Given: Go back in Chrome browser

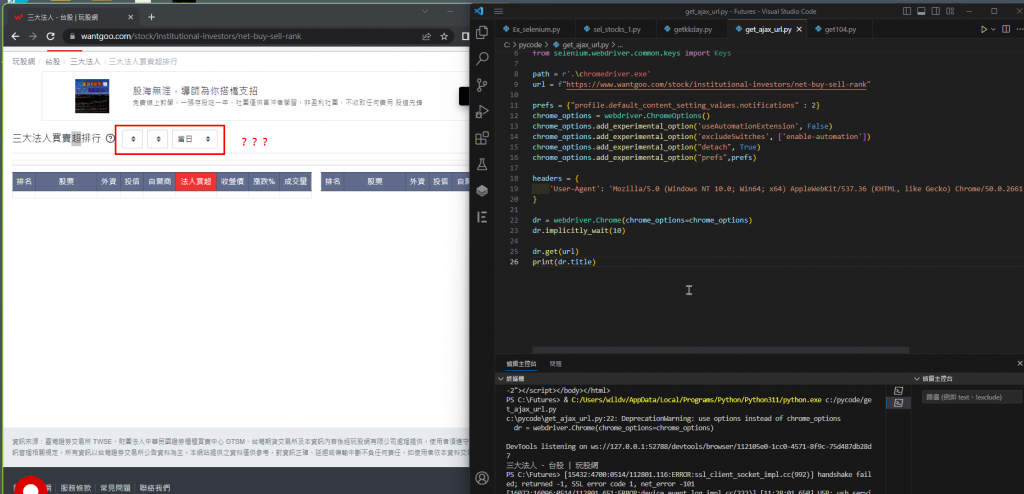Looking at the screenshot, I should [16, 37].
